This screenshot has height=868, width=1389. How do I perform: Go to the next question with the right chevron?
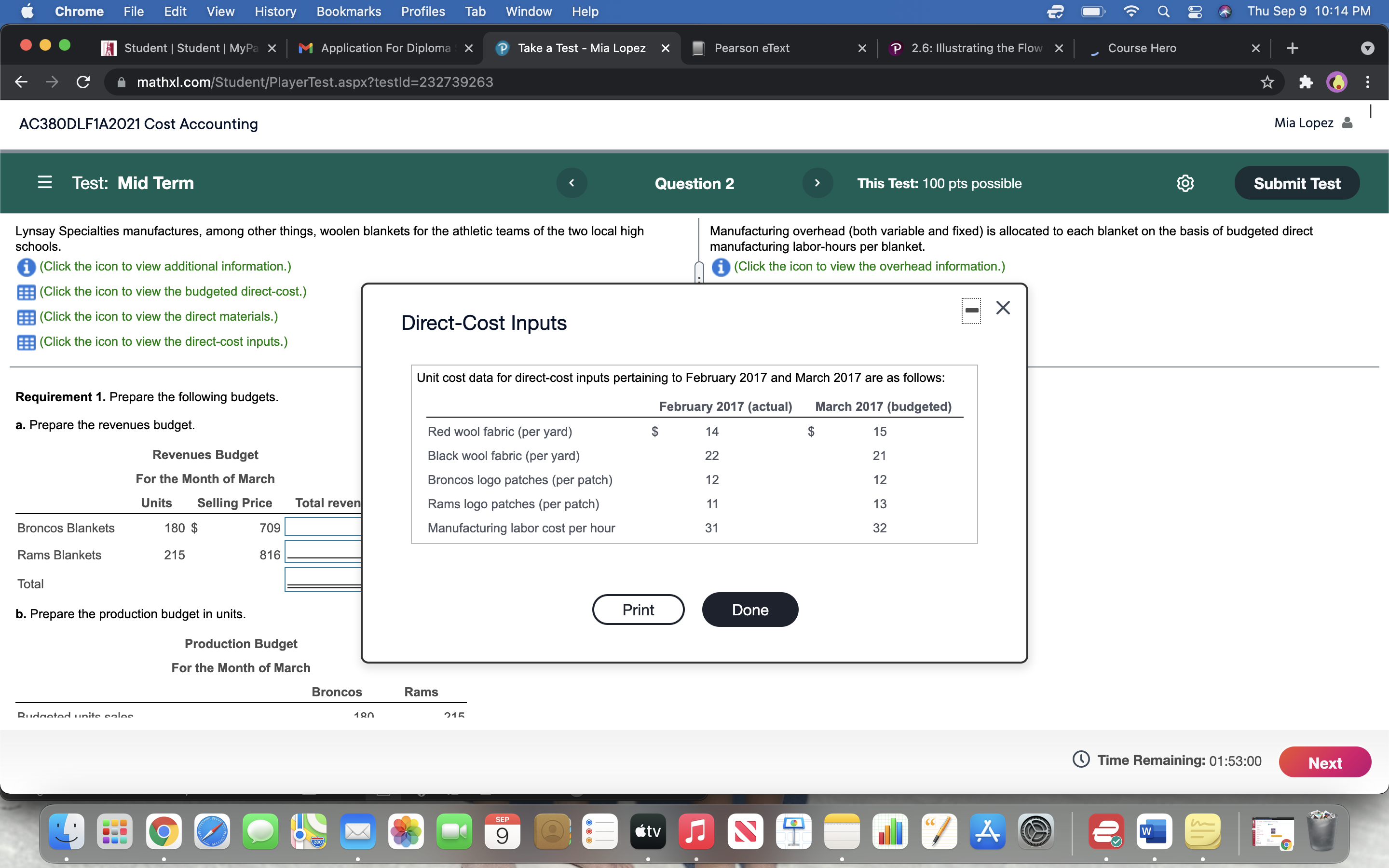point(817,183)
